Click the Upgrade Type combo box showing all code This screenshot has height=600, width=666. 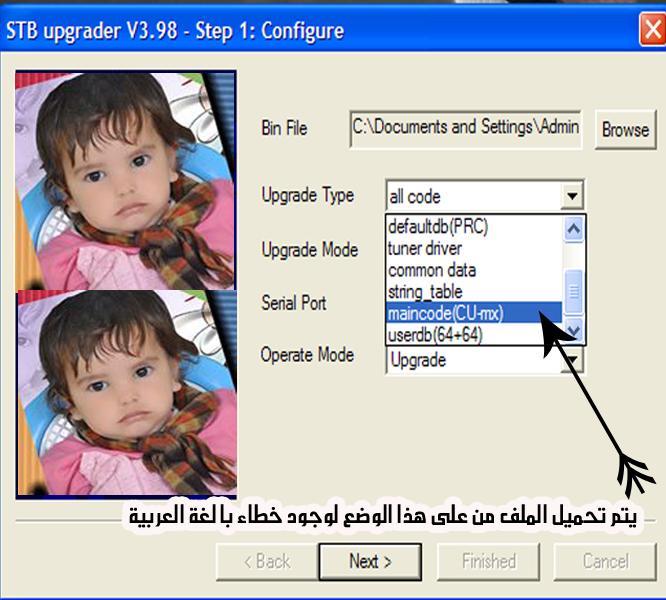[485, 196]
